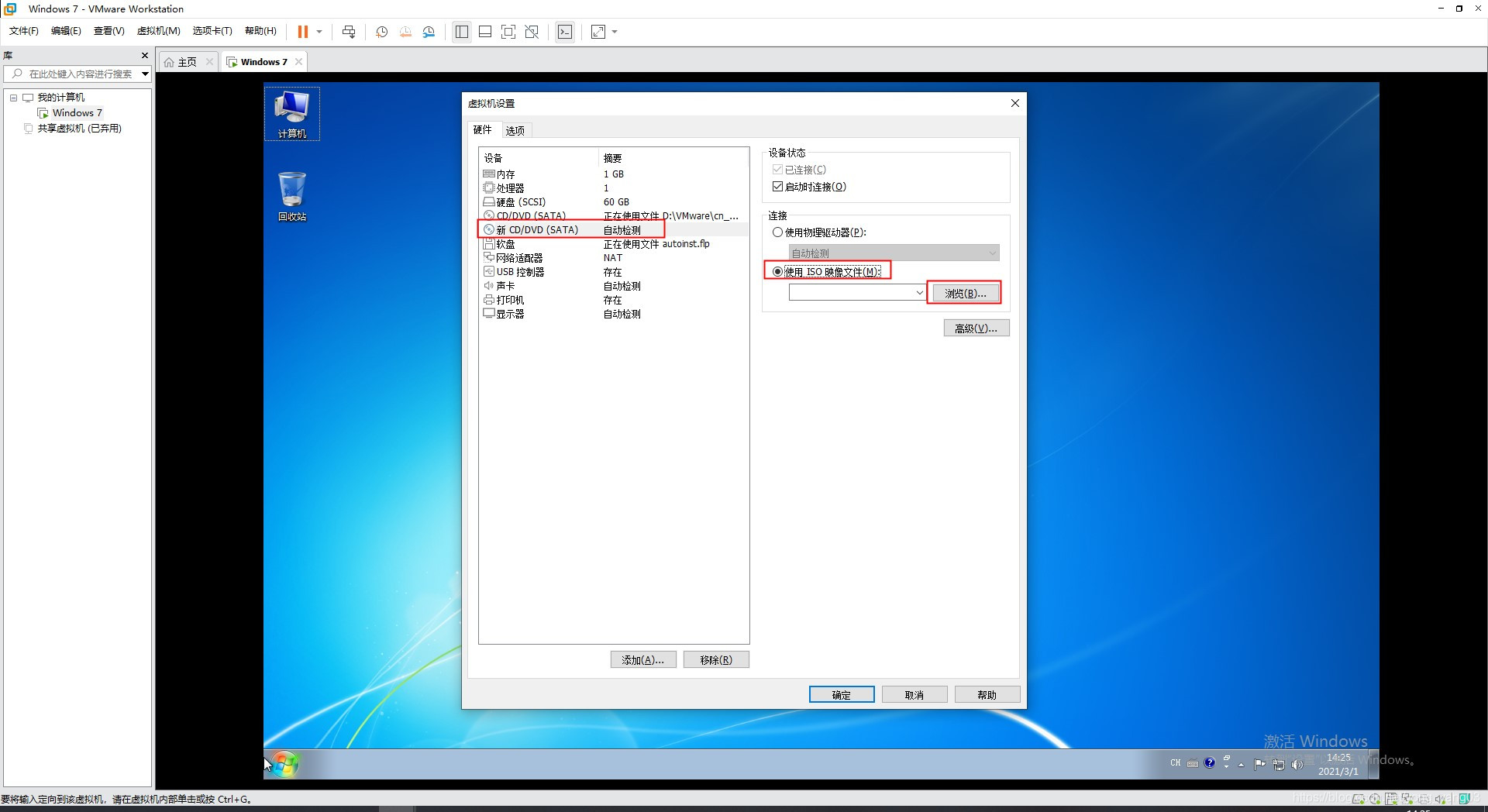Viewport: 1488px width, 812px height.
Task: Open the snapshot manager wrench clock icon
Action: point(429,32)
